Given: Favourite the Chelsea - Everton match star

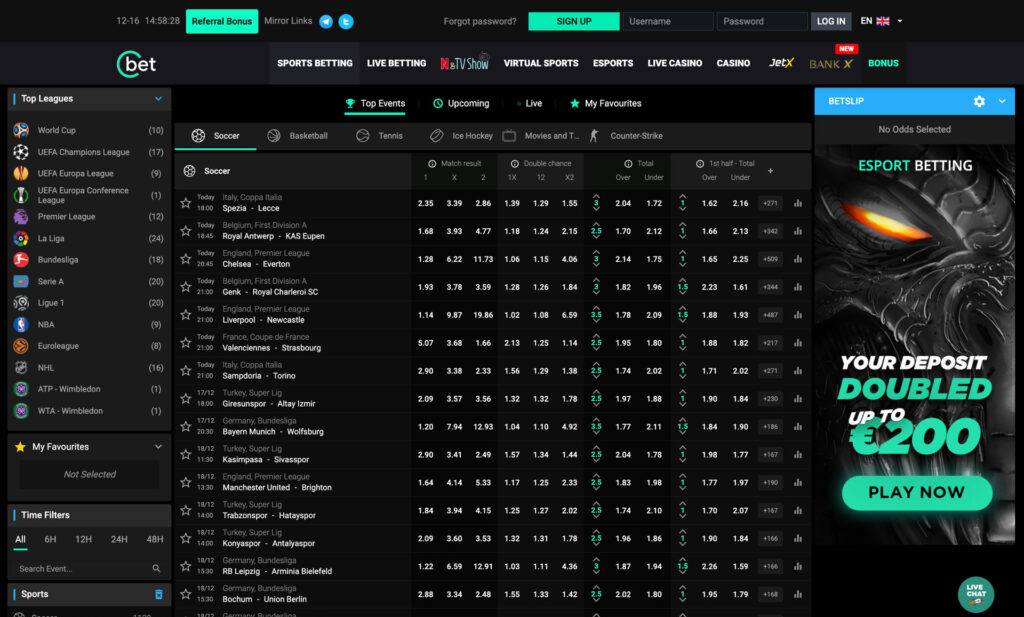Looking at the screenshot, I should click(x=185, y=259).
